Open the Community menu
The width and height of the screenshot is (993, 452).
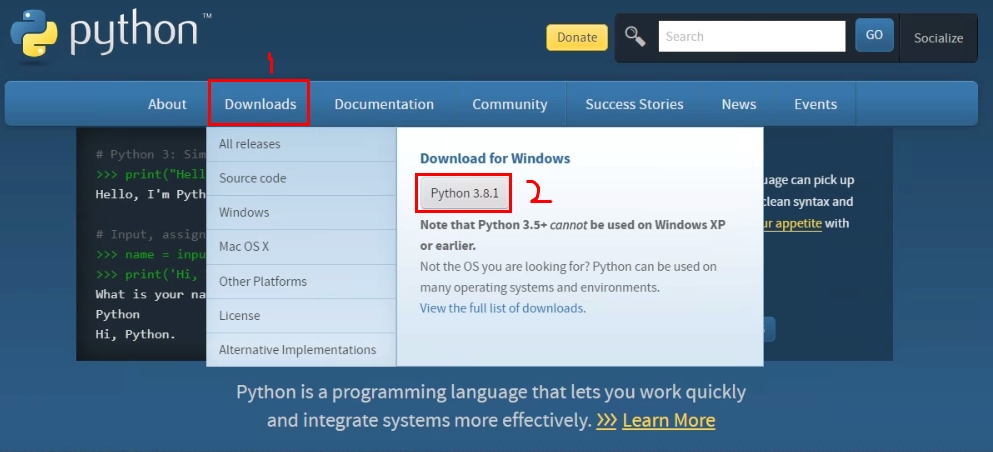point(510,104)
